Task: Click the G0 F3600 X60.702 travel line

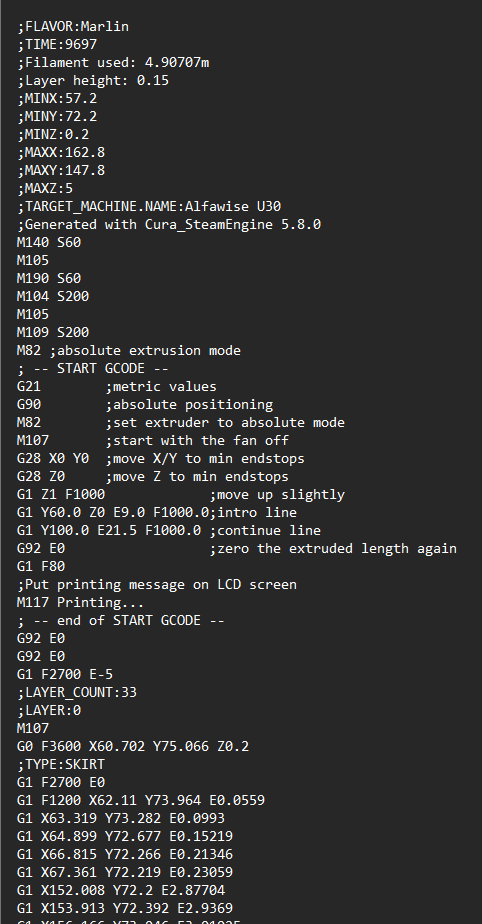Action: coord(133,747)
